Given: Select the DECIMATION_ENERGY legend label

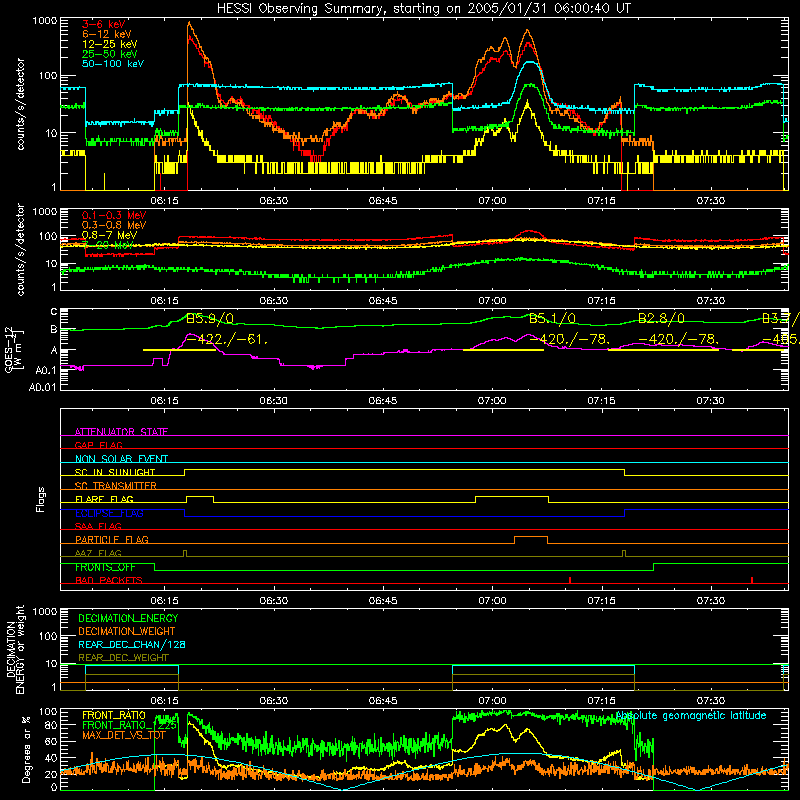Looking at the screenshot, I should (x=128, y=618).
